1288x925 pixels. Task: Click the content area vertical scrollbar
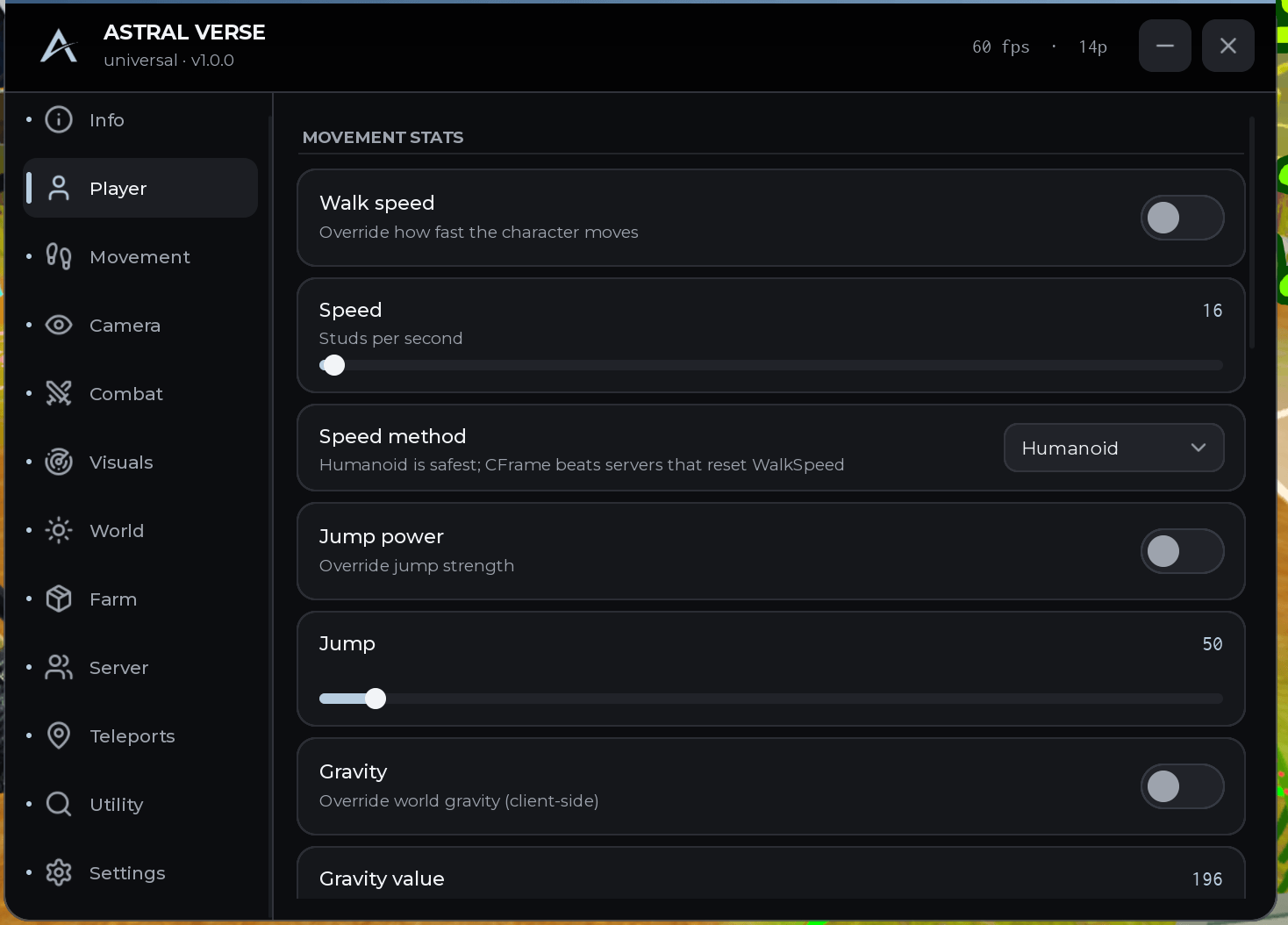pyautogui.click(x=1252, y=233)
